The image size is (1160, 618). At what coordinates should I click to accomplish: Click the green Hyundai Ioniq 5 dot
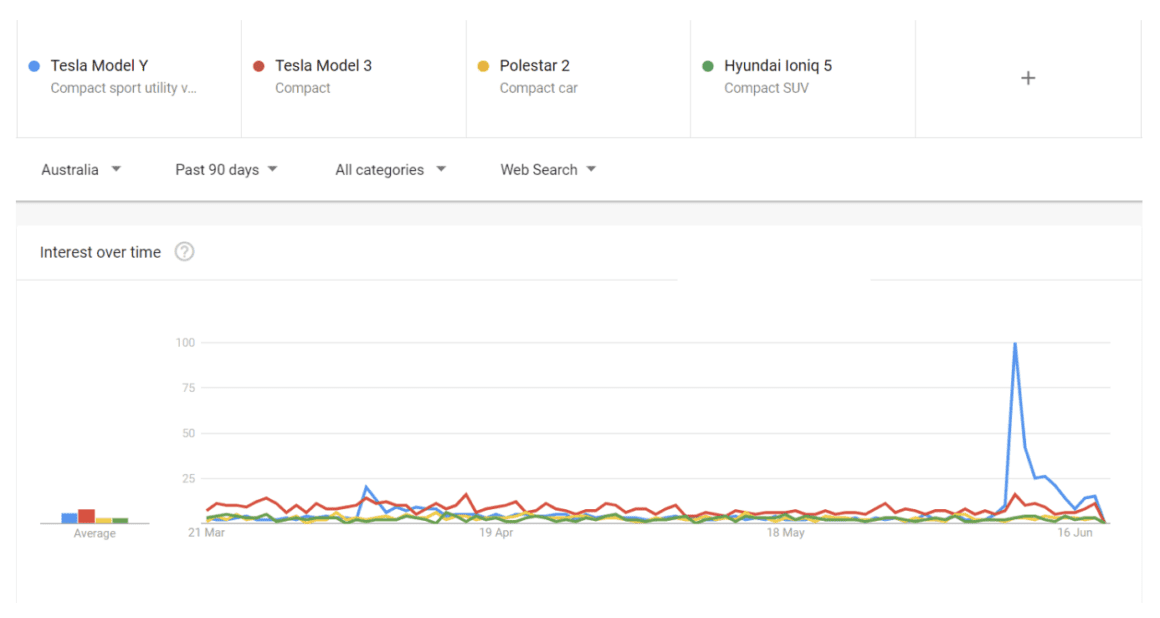(x=708, y=66)
